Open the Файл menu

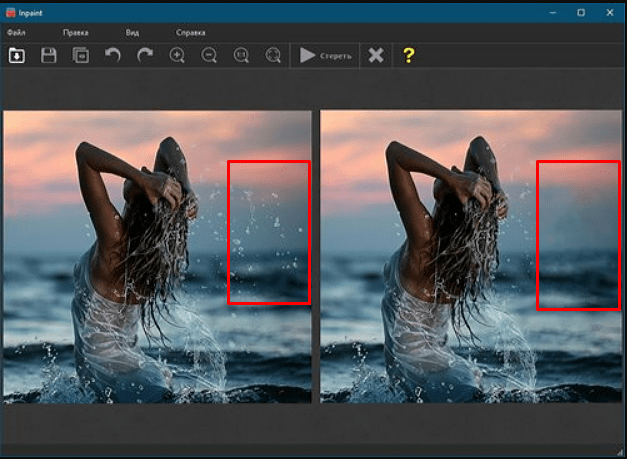click(16, 33)
